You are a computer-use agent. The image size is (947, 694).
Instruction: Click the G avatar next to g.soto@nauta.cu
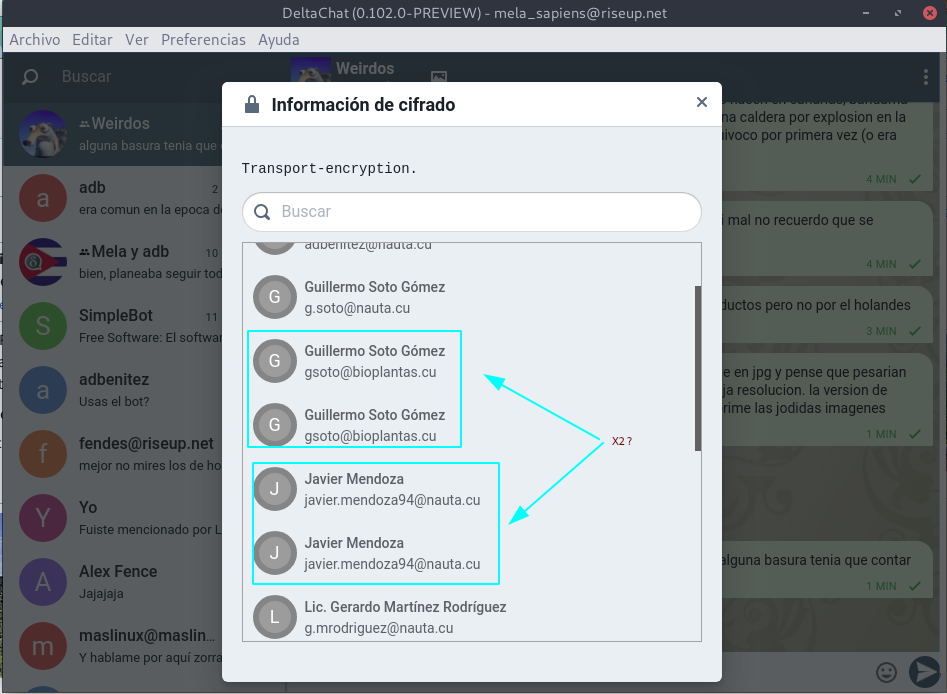click(x=275, y=297)
